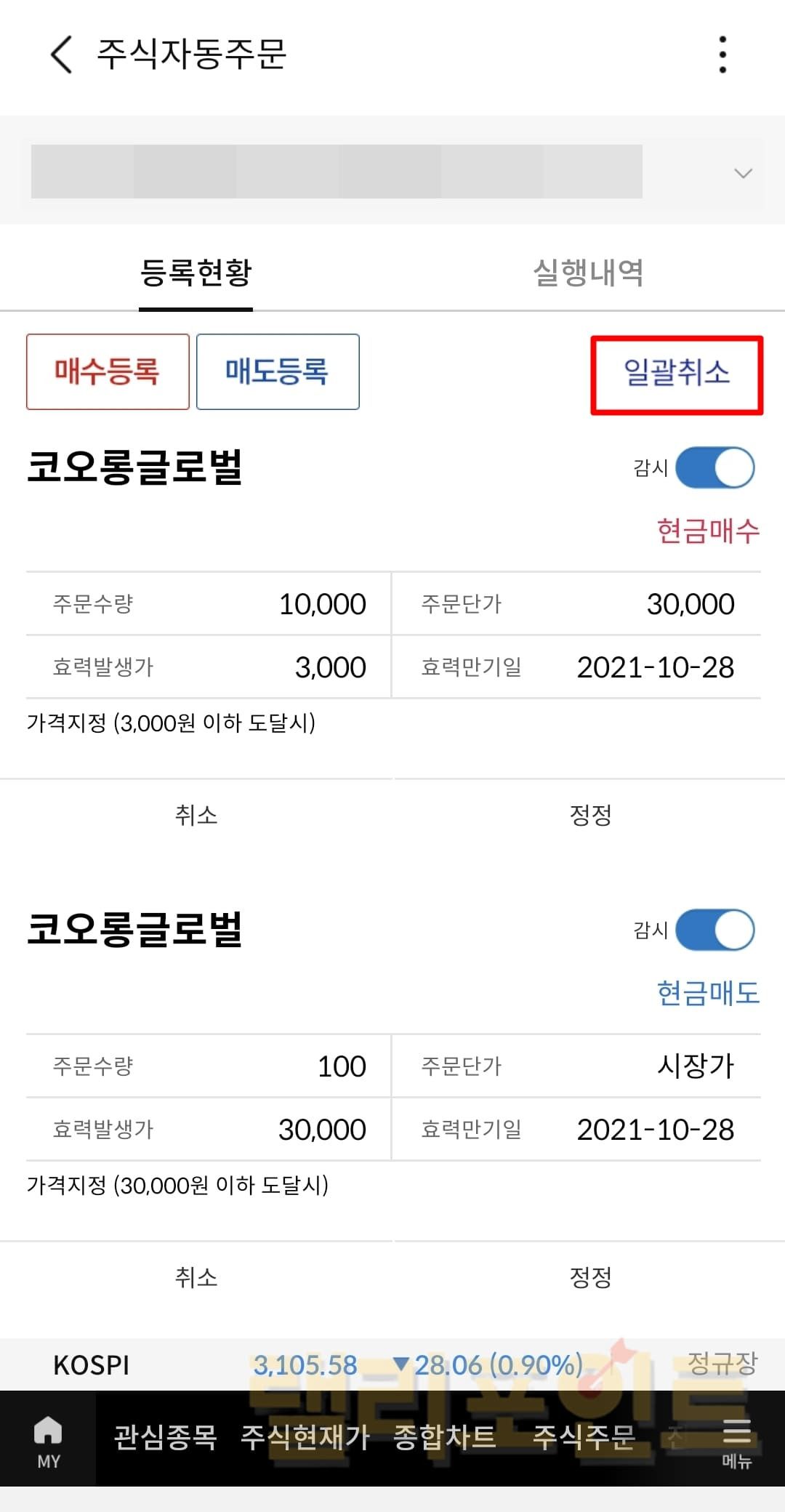Cancel the 현금매도 order with 취소
The height and width of the screenshot is (1512, 785).
(196, 1277)
